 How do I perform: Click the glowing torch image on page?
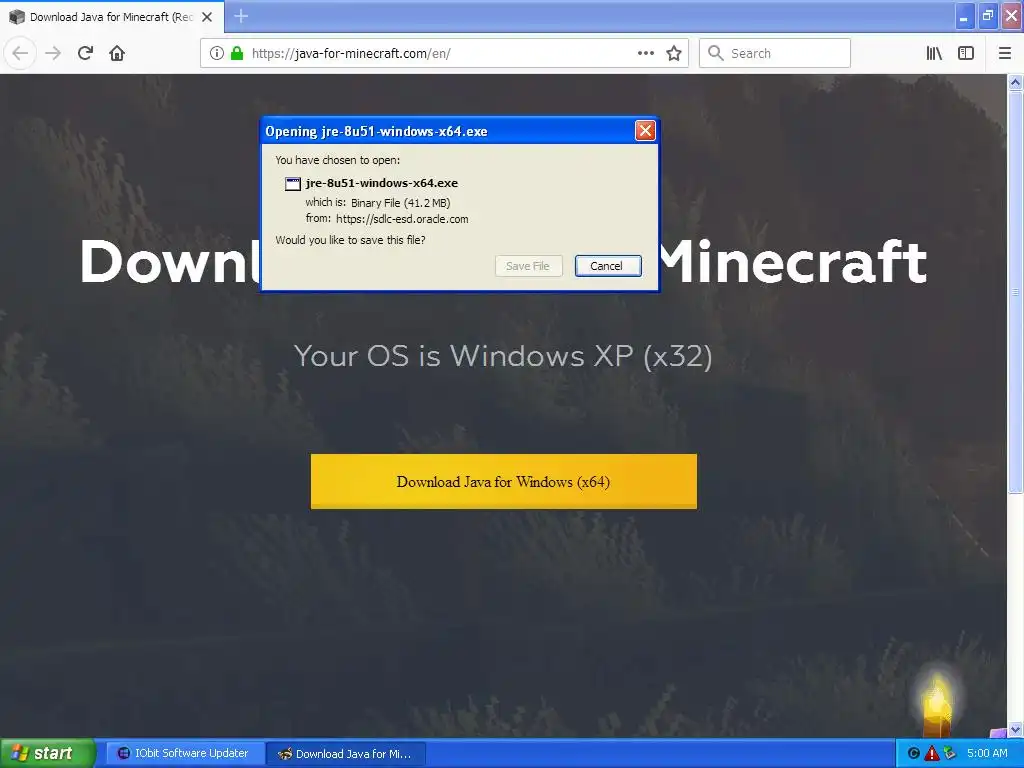tap(937, 705)
